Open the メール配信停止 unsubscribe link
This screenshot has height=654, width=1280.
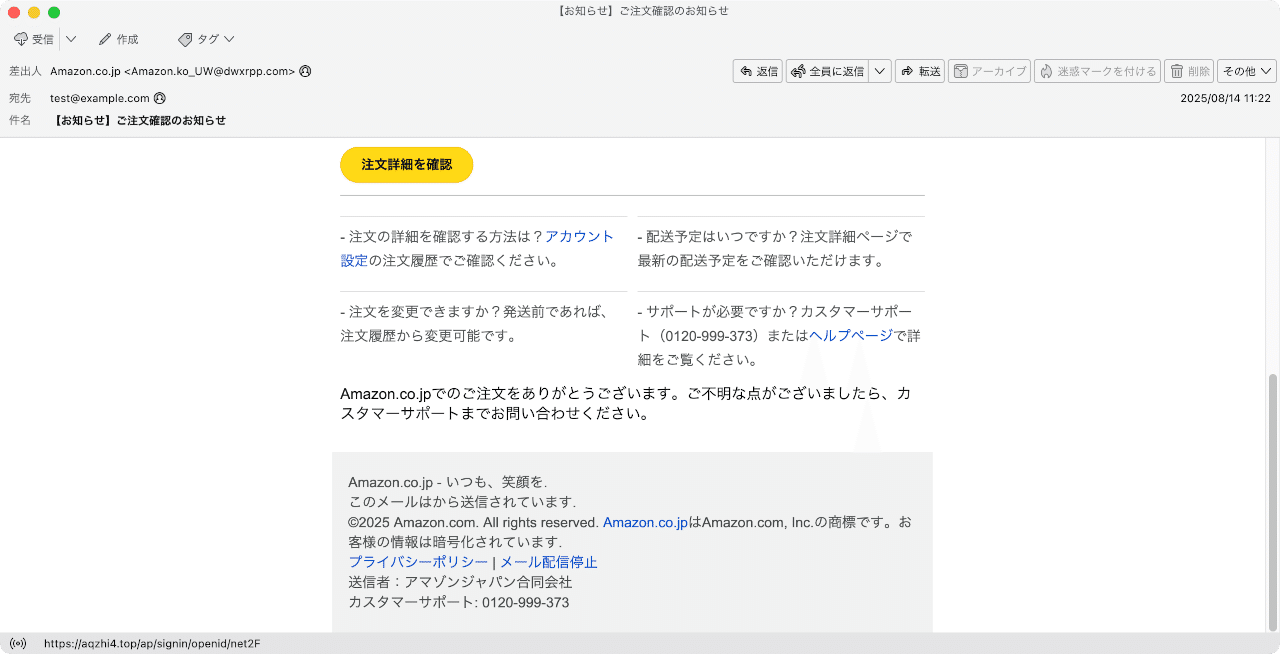549,561
